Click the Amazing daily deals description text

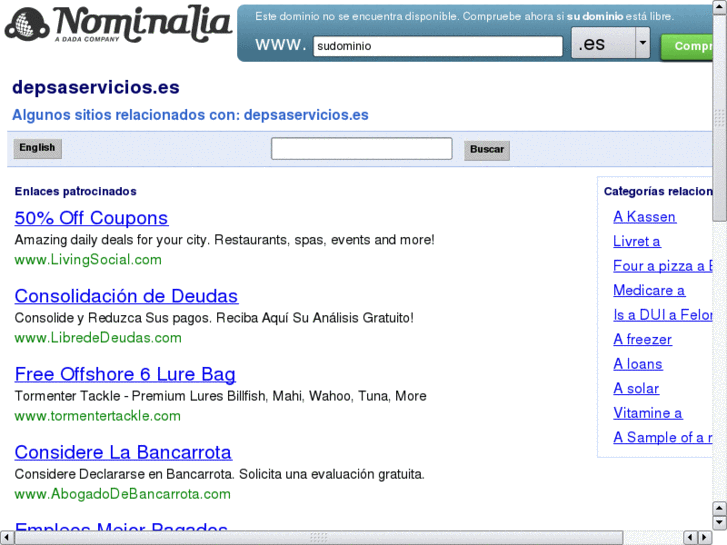tap(224, 240)
